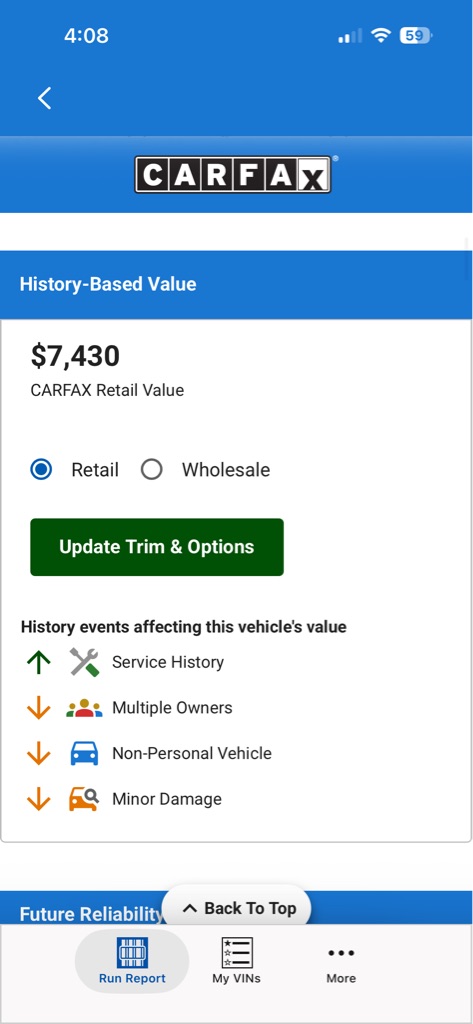Tap the battery indicator in status bar
This screenshot has width=473, height=1024.
(x=416, y=35)
